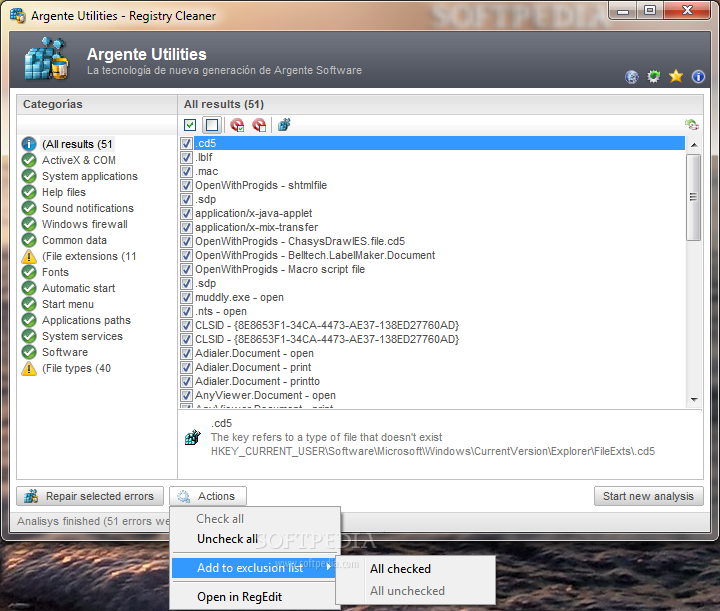This screenshot has width=720, height=611.
Task: Click green check icon beside Help files
Action: [x=29, y=192]
